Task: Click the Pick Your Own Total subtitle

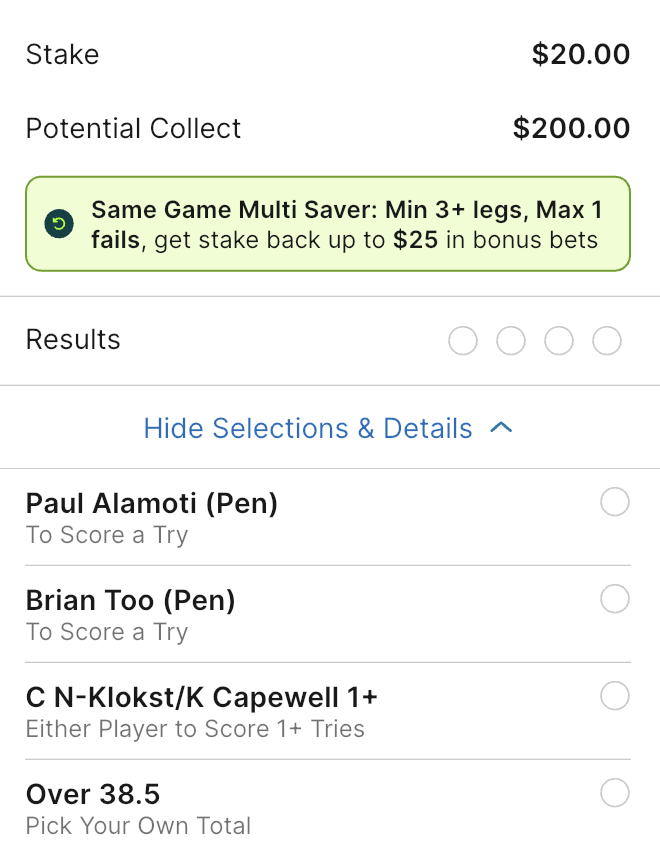Action: pos(139,826)
